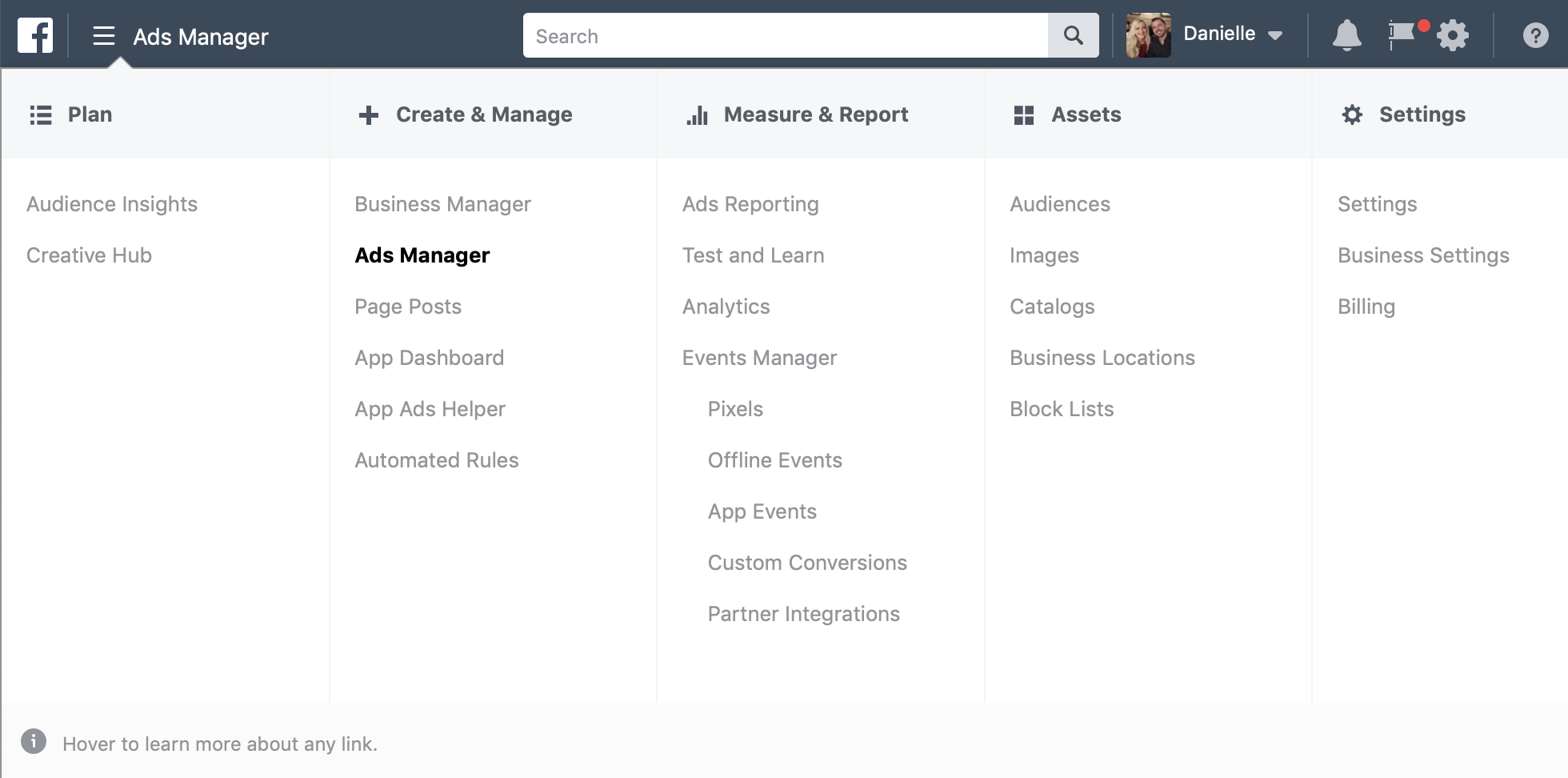
Task: Click the gear icon in top bar
Action: pos(1453,35)
